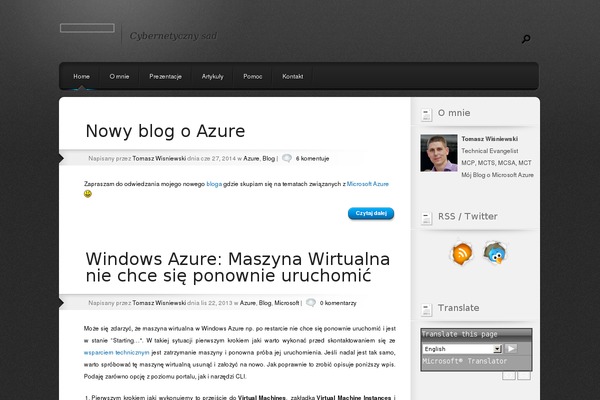The image size is (600, 400).
Task: Open the Twitter bird icon
Action: 495,253
